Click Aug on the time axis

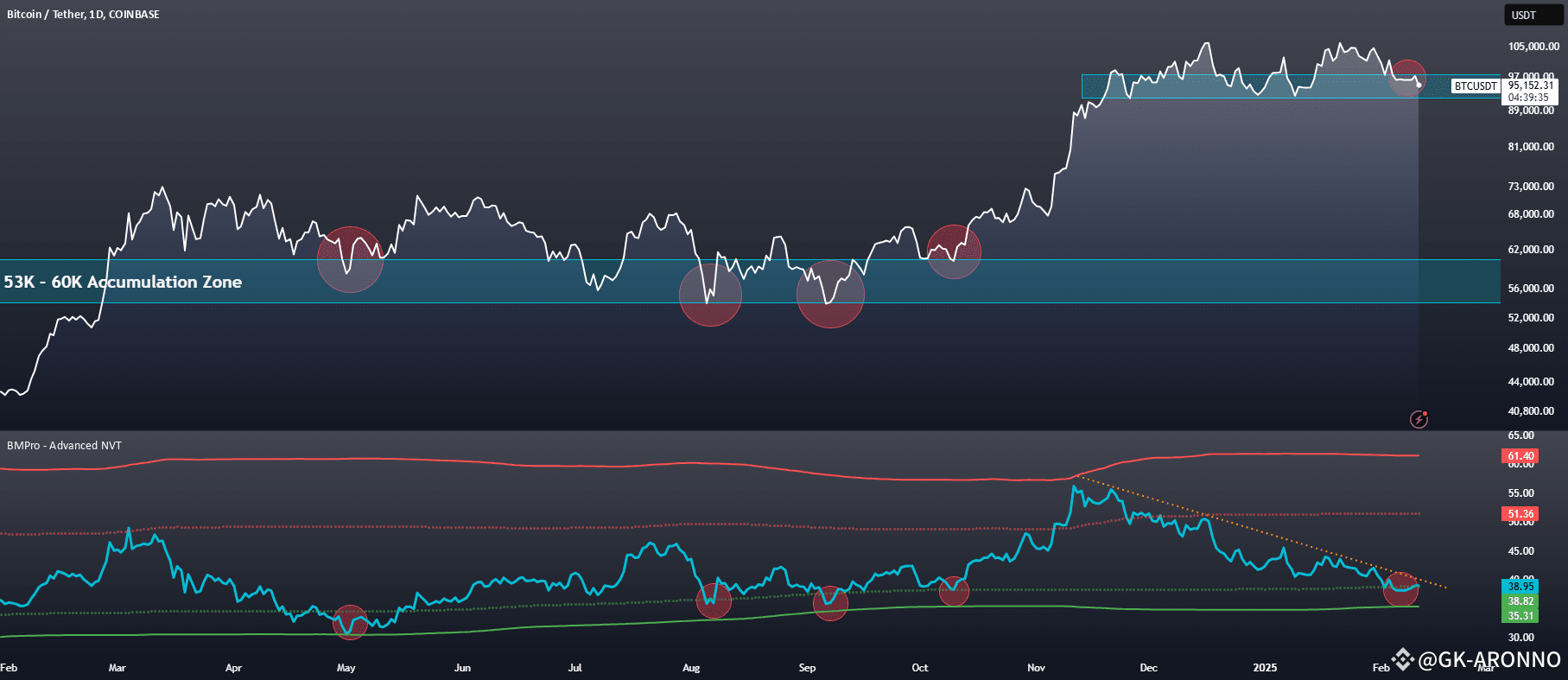[x=691, y=668]
